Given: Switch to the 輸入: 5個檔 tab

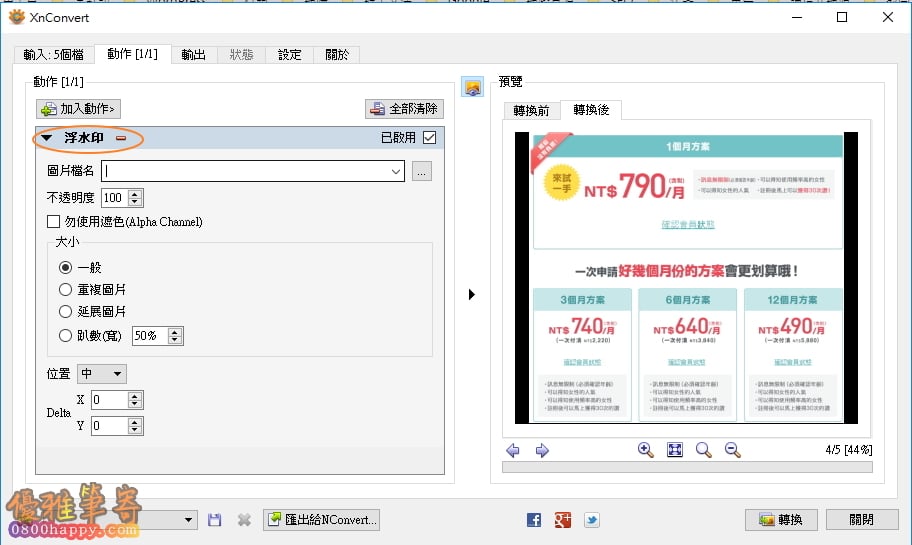Looking at the screenshot, I should click(x=54, y=55).
